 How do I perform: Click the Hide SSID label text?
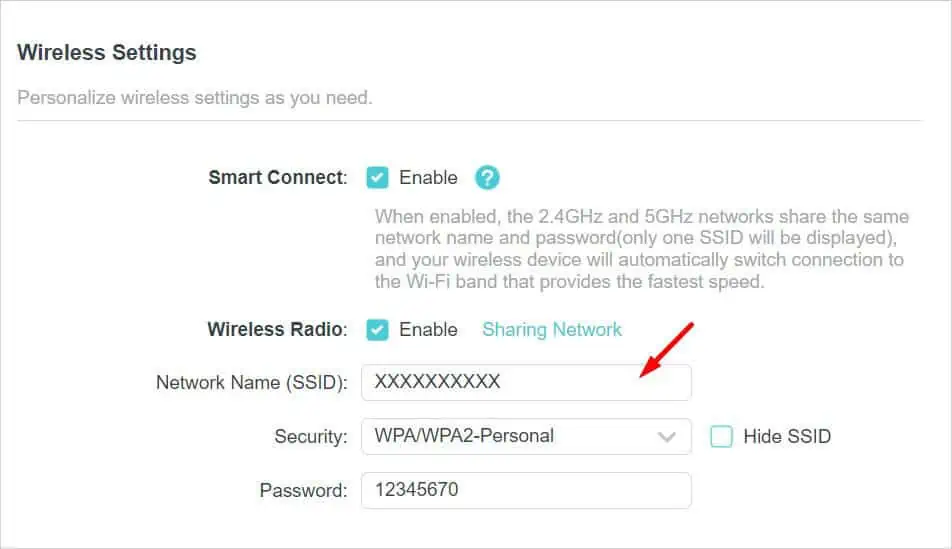[x=787, y=436]
